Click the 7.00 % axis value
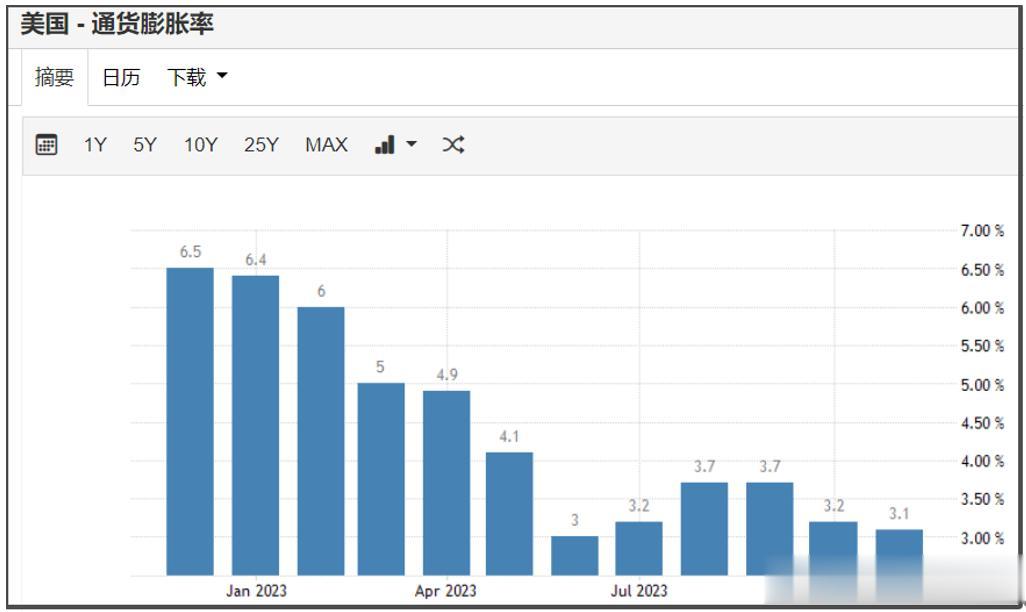 coord(982,230)
